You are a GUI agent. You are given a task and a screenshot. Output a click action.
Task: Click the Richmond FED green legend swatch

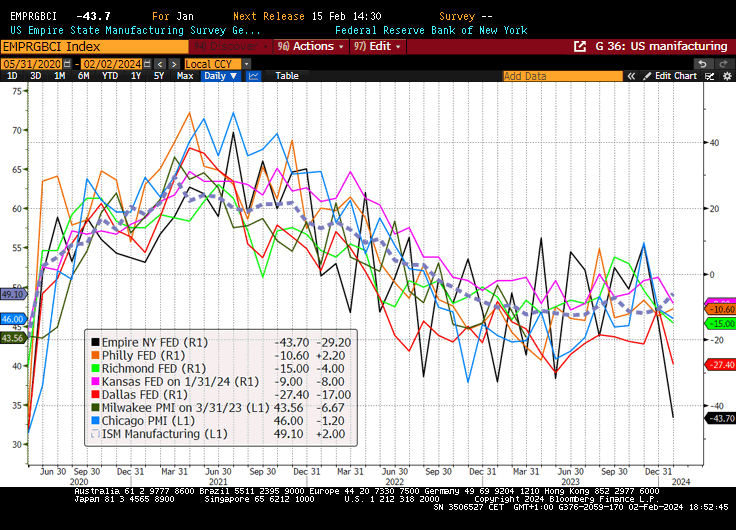[x=95, y=369]
